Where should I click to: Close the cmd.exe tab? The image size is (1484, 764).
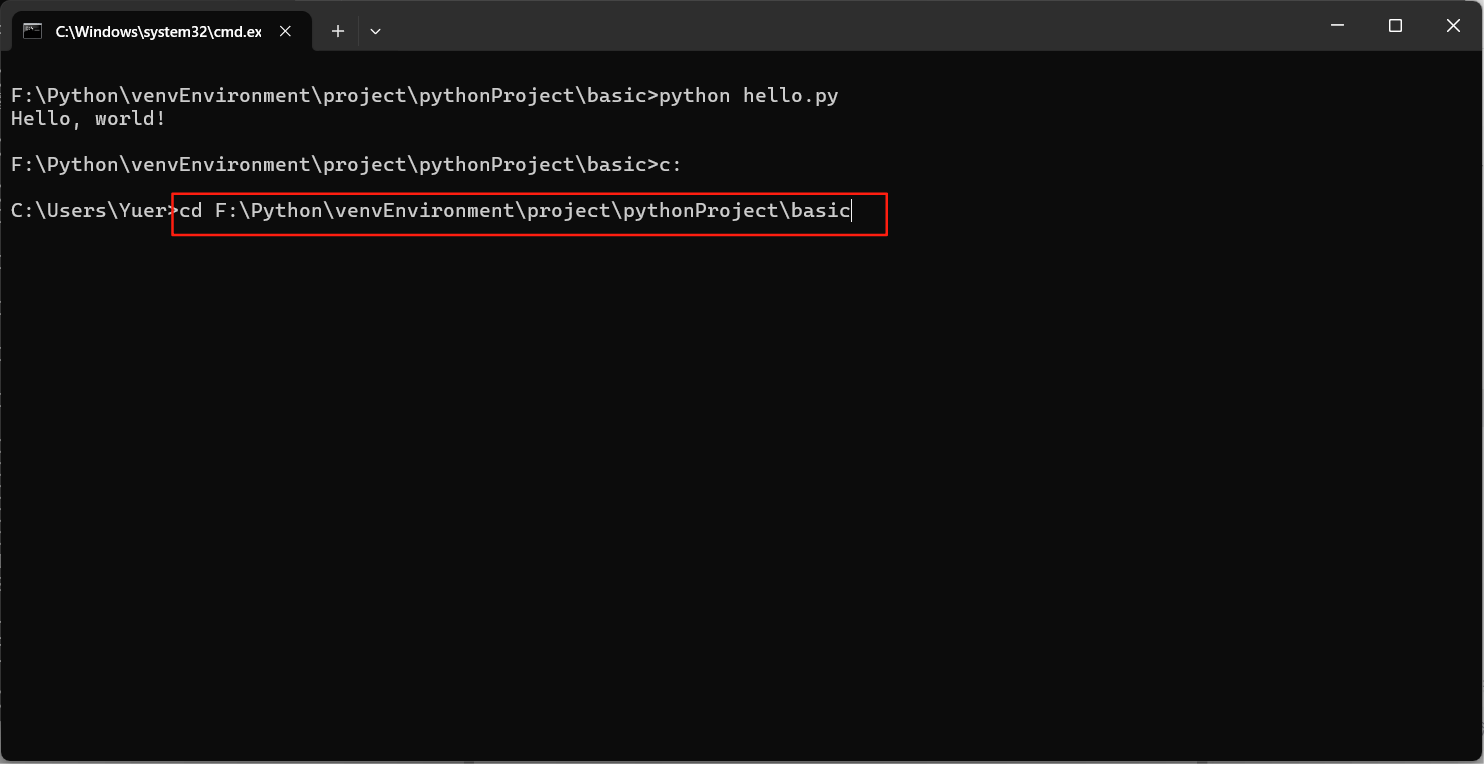(285, 31)
